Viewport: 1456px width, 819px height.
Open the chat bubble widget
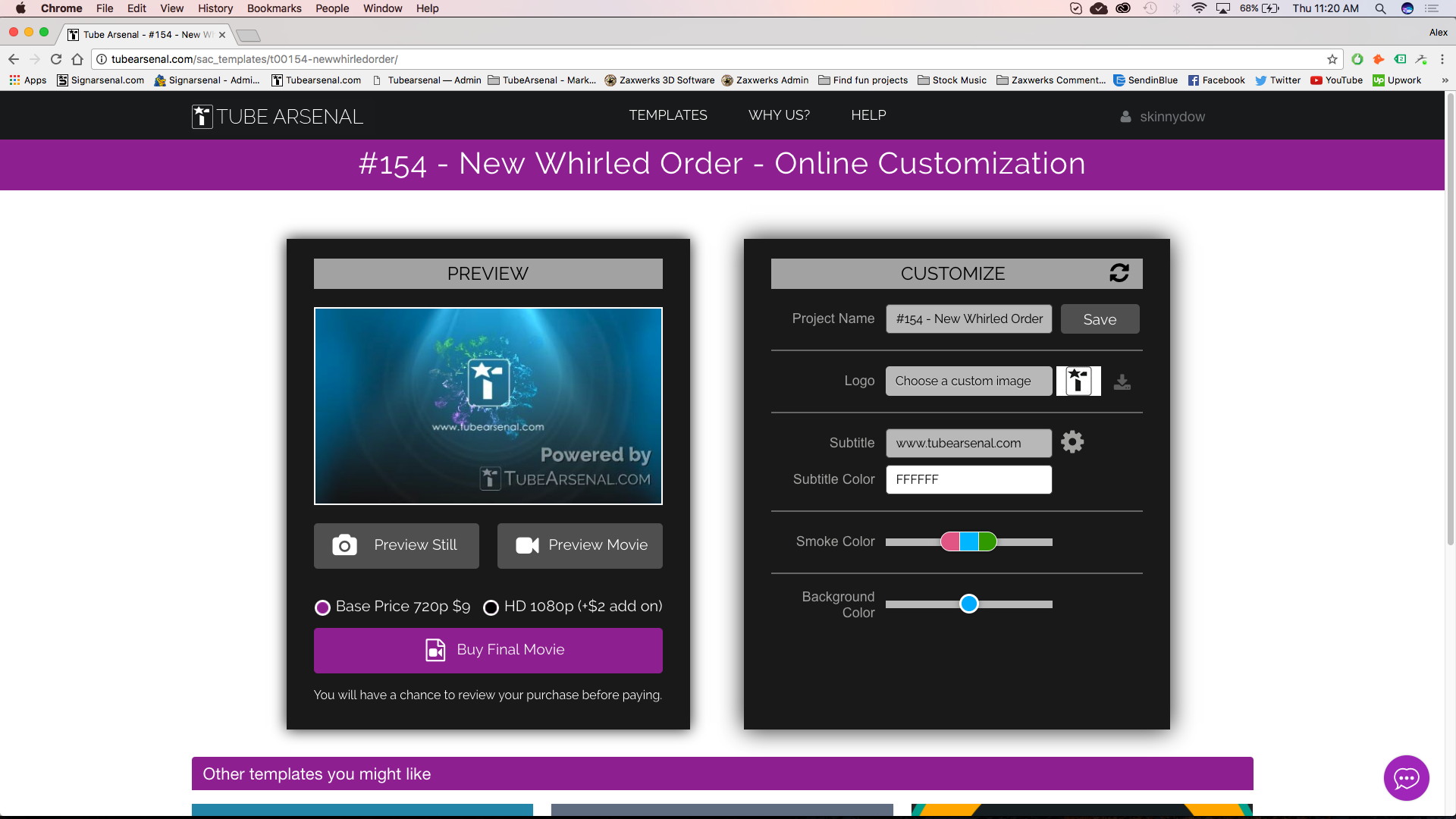(1406, 778)
